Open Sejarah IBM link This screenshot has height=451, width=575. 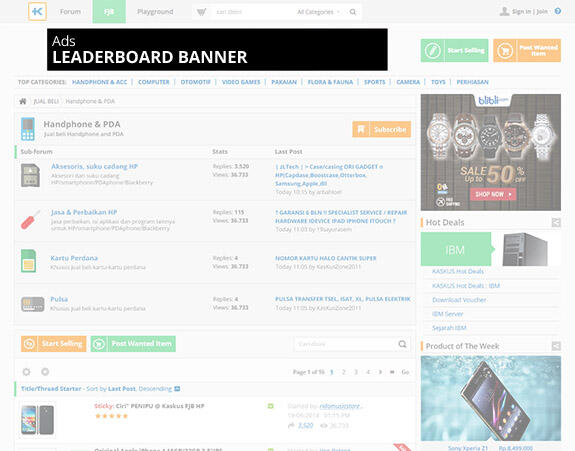tap(449, 328)
